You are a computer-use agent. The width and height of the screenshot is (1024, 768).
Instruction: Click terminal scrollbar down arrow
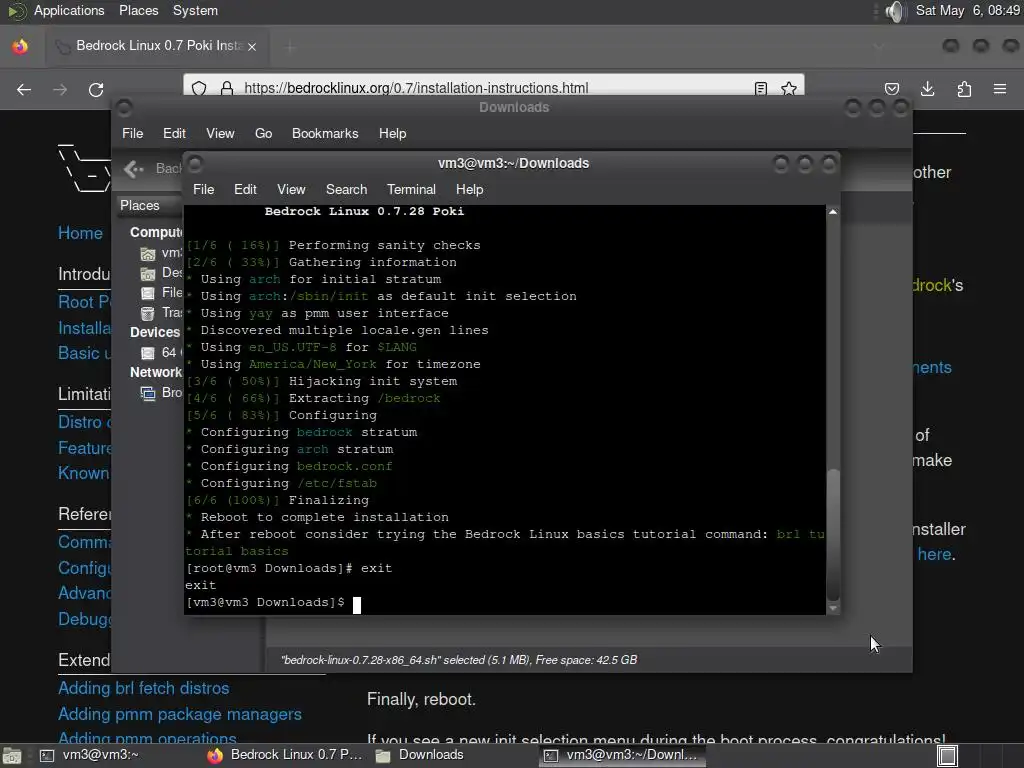click(x=833, y=608)
